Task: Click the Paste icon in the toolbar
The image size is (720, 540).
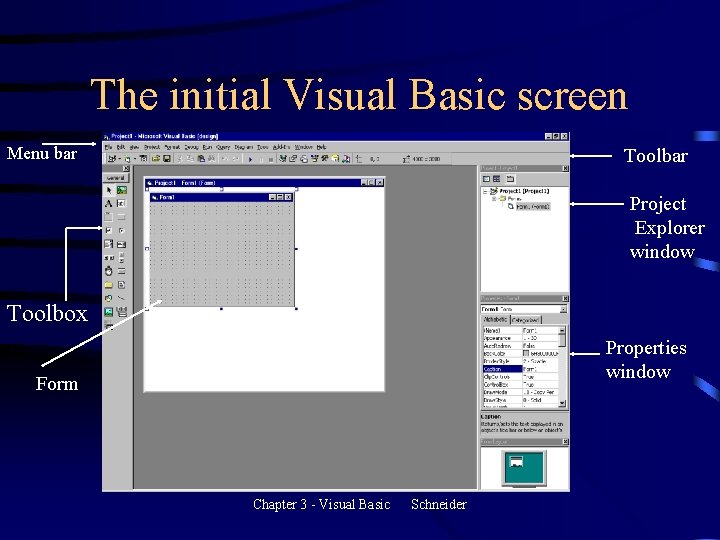Action: (x=201, y=159)
